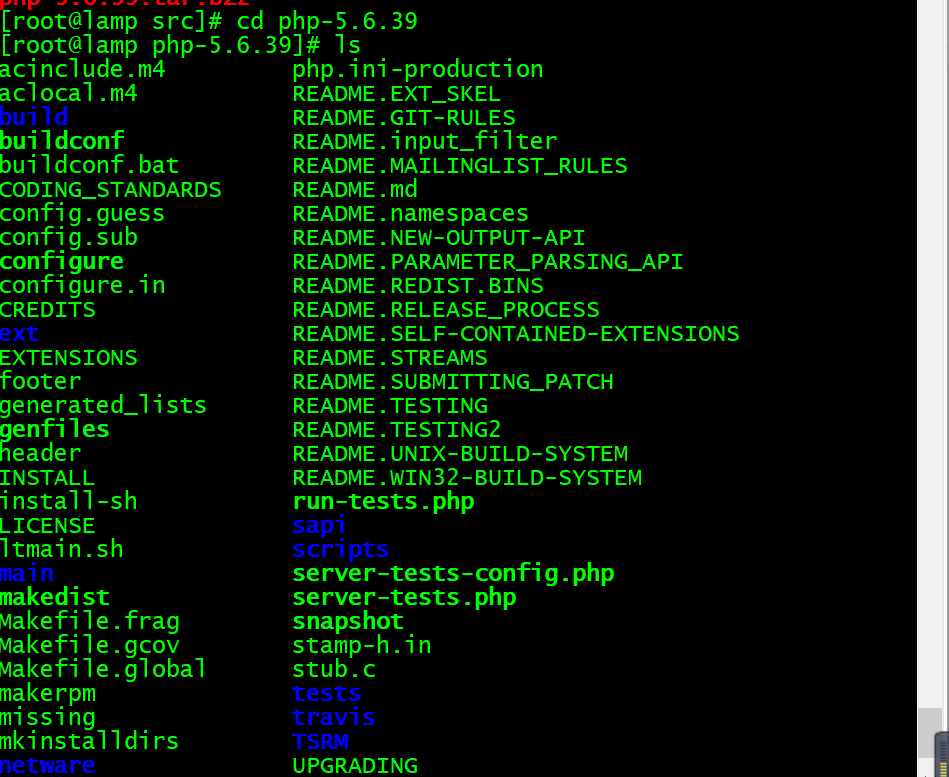Click the blue 'travis' directory name
The height and width of the screenshot is (777, 949).
[x=333, y=717]
